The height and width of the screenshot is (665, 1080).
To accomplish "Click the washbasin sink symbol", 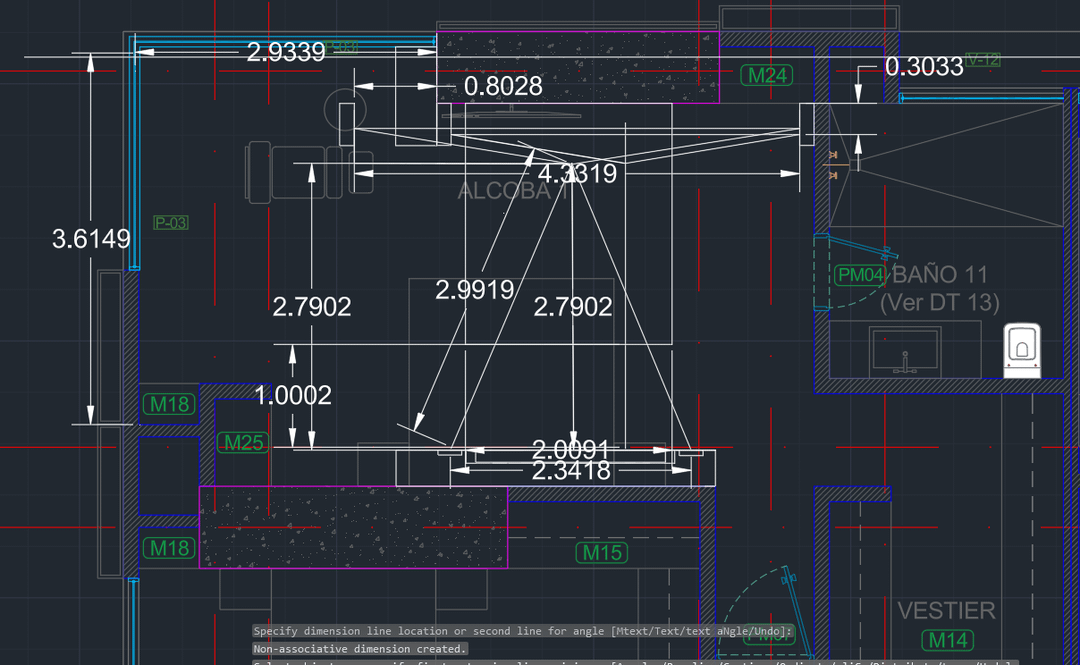I will [905, 352].
